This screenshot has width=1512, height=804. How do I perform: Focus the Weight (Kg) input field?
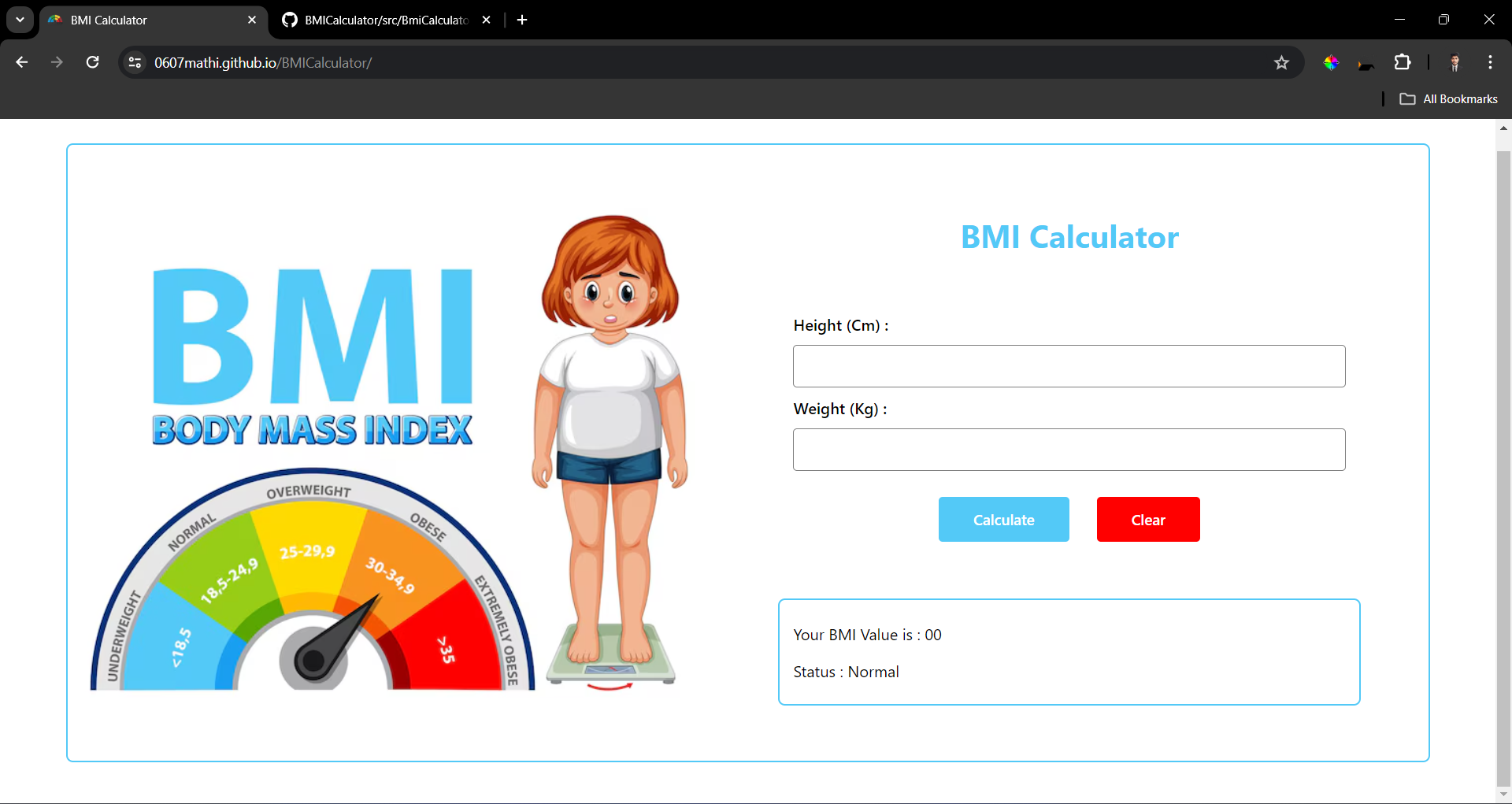pyautogui.click(x=1069, y=450)
